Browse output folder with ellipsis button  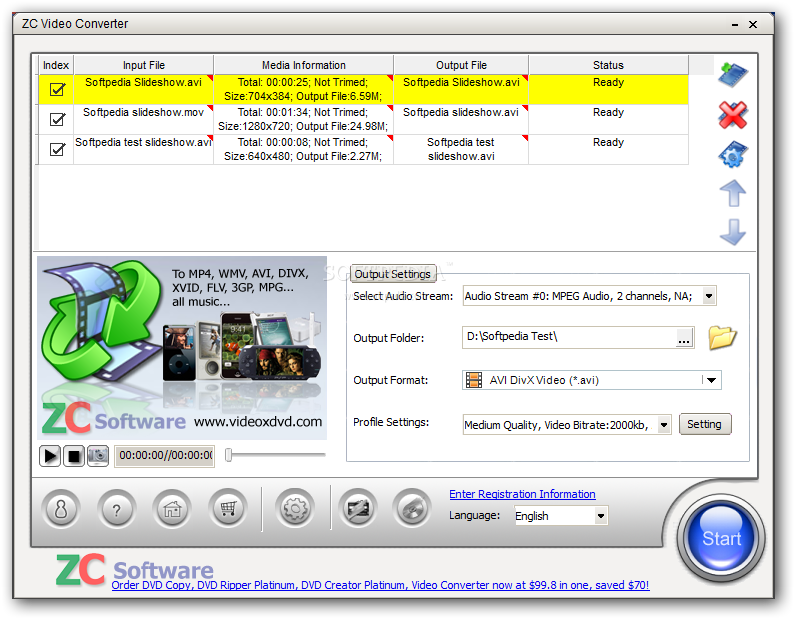(684, 338)
